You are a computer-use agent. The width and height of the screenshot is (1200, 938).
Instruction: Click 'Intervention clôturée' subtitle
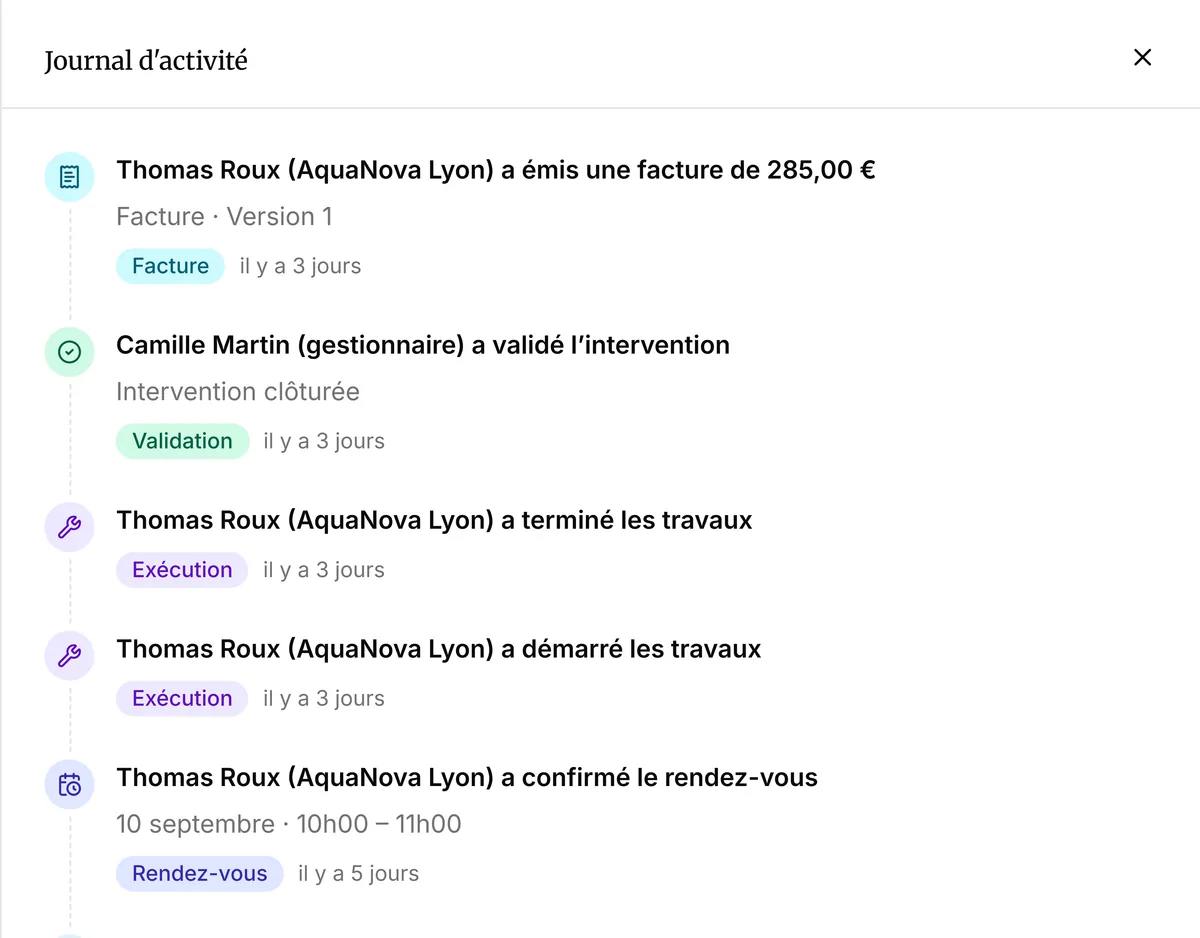(238, 392)
